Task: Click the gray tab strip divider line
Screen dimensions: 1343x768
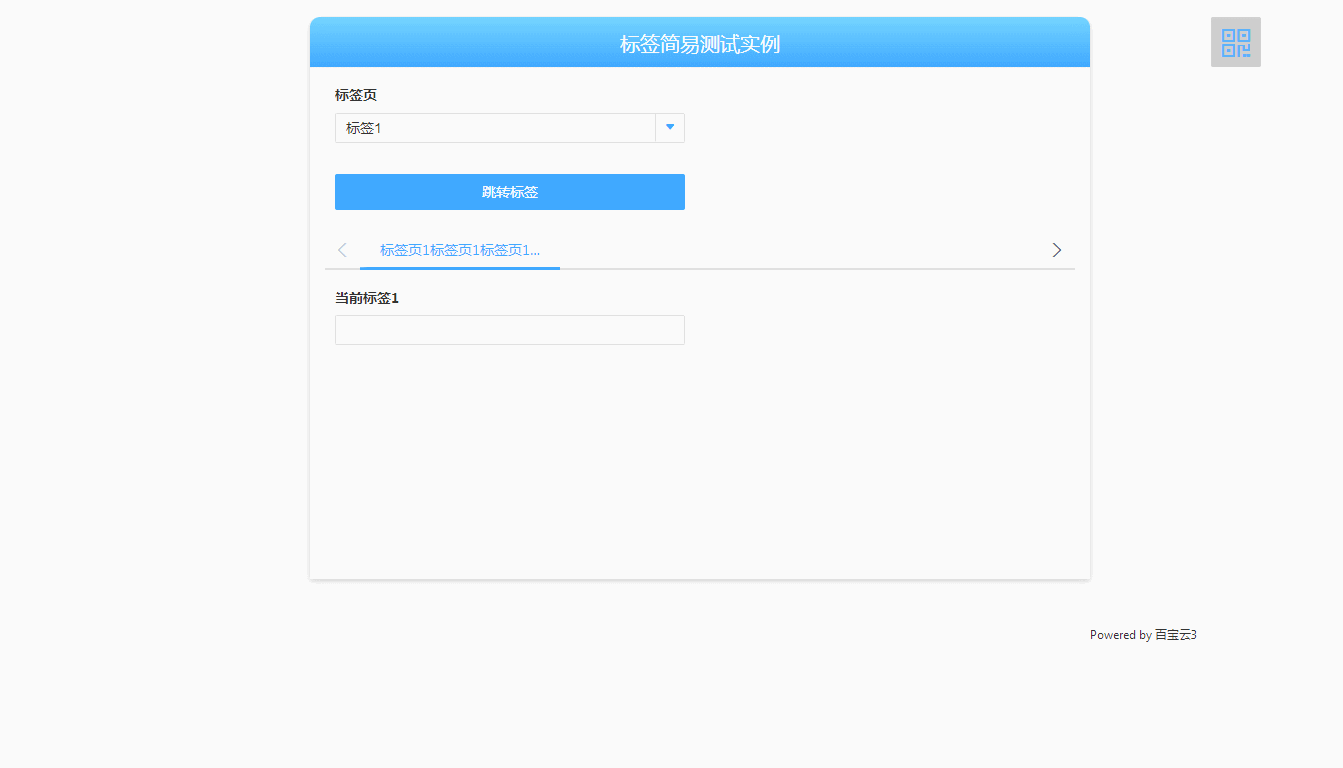Action: click(800, 269)
